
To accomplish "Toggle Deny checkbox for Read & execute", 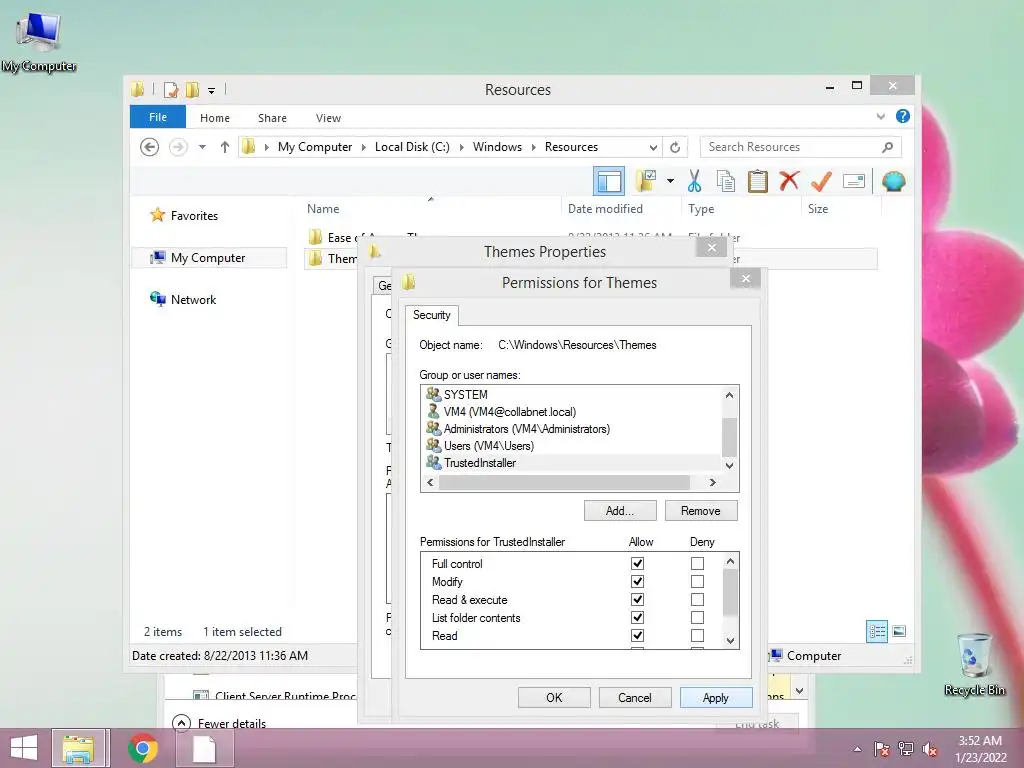I will coord(697,600).
